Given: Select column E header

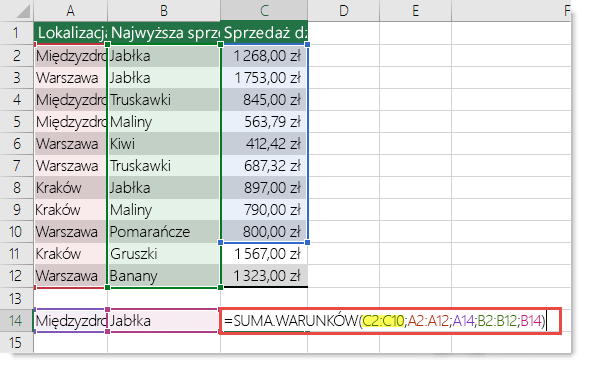Looking at the screenshot, I should click(x=415, y=10).
